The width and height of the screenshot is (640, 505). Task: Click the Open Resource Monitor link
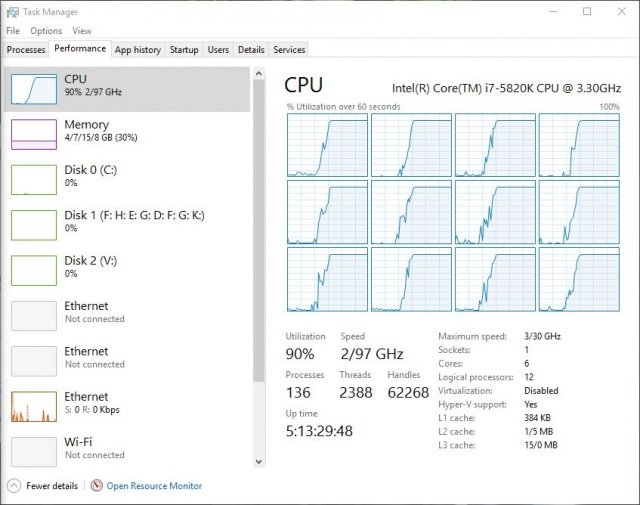point(154,486)
